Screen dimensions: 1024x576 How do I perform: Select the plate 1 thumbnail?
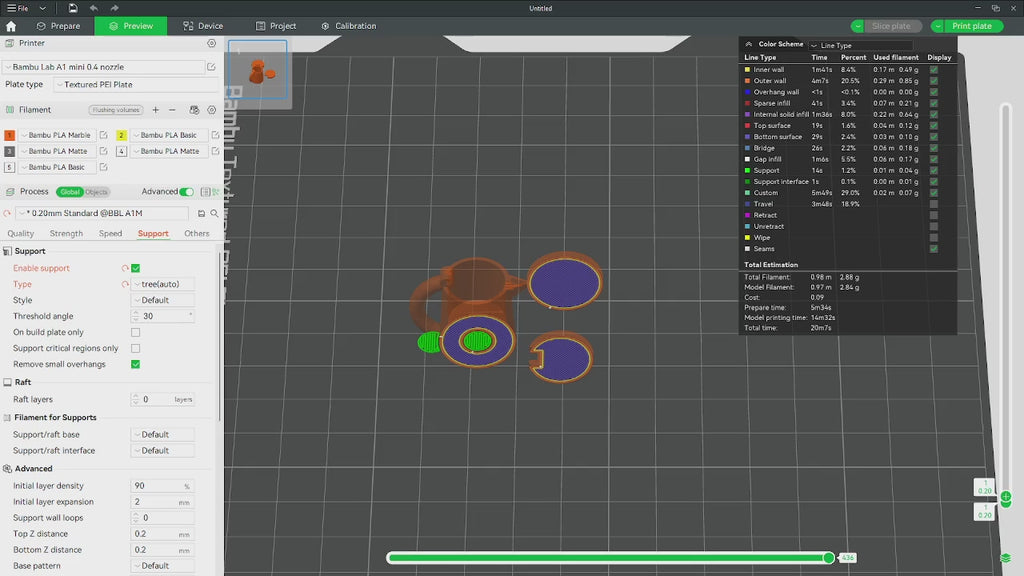pyautogui.click(x=257, y=69)
